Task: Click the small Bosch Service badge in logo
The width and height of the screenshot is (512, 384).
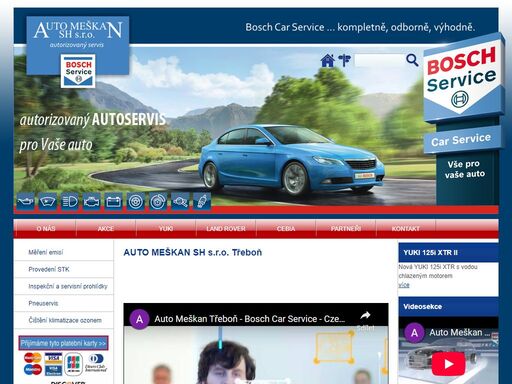Action: (x=78, y=71)
